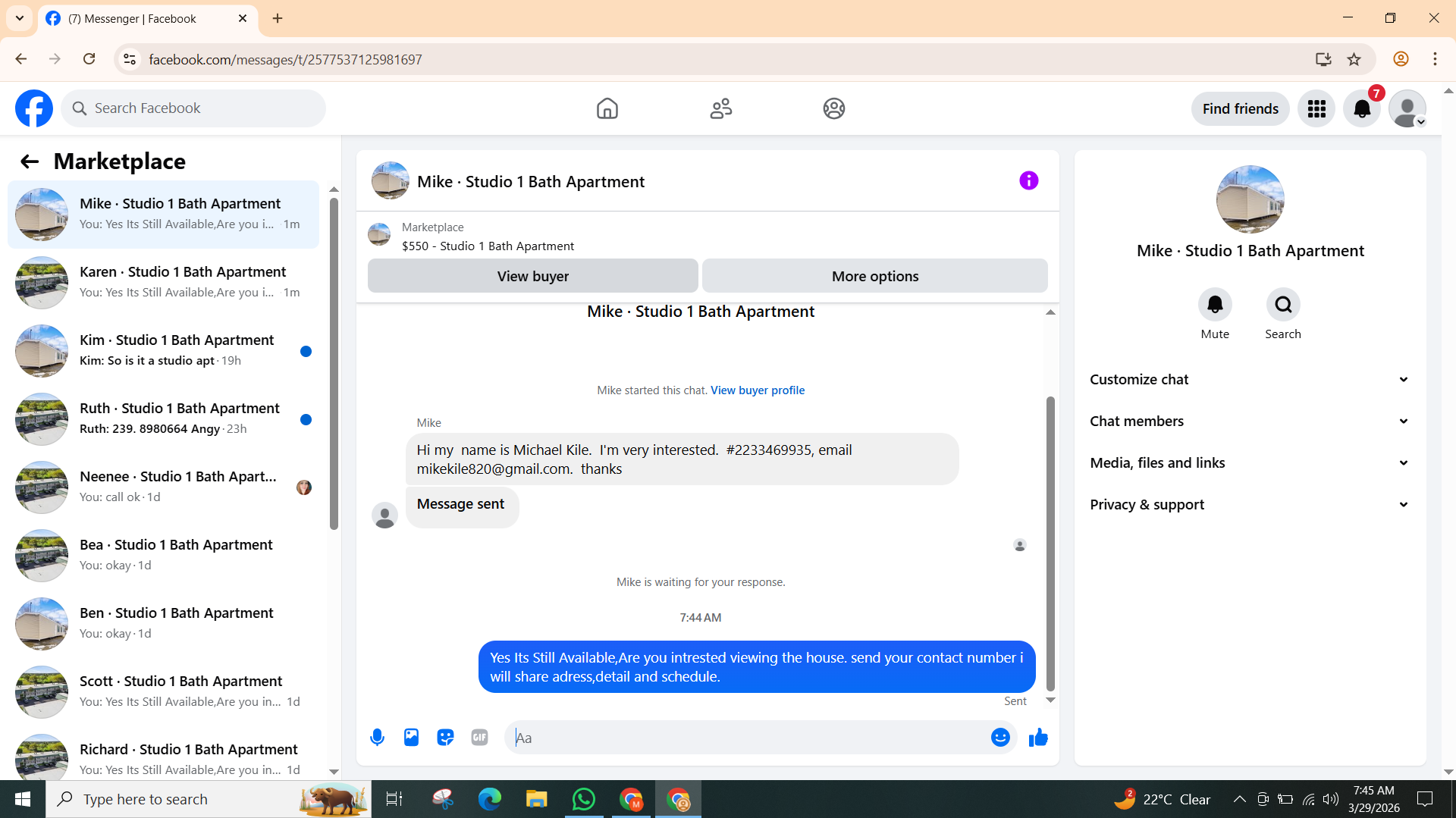Screen dimensions: 1456x818
Task: Click large listing thumbnail in right panel
Action: pyautogui.click(x=1250, y=199)
